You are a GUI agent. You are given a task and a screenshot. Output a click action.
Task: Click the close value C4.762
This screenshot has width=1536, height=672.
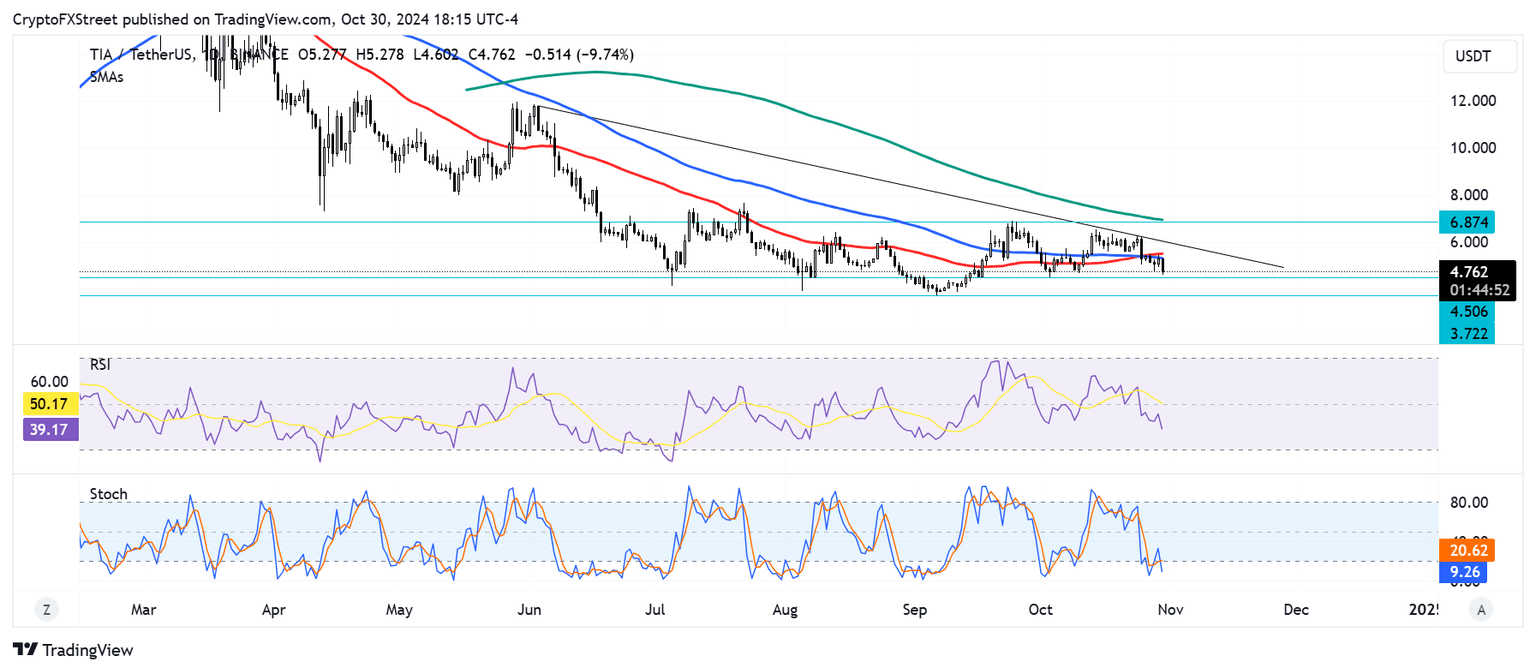[x=493, y=54]
